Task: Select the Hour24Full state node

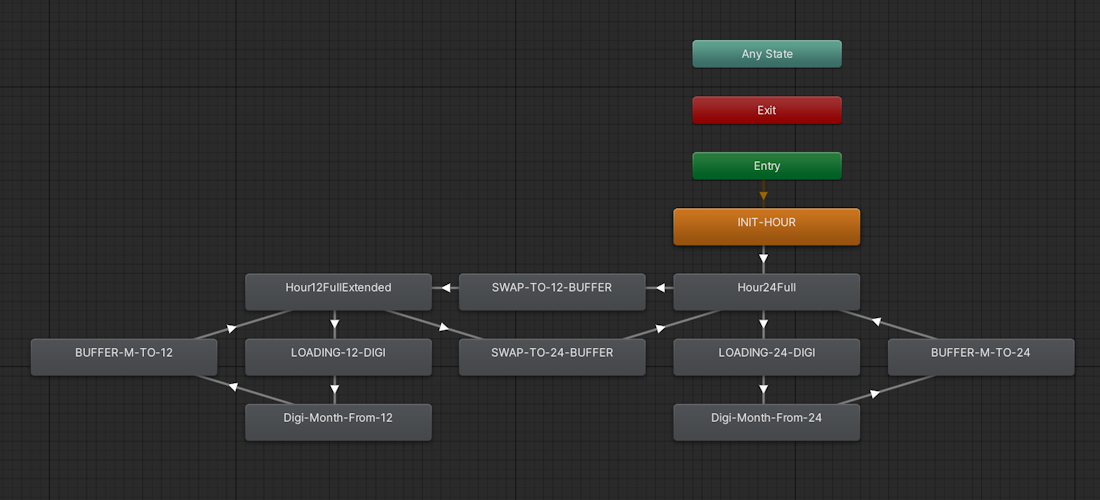Action: coord(767,292)
